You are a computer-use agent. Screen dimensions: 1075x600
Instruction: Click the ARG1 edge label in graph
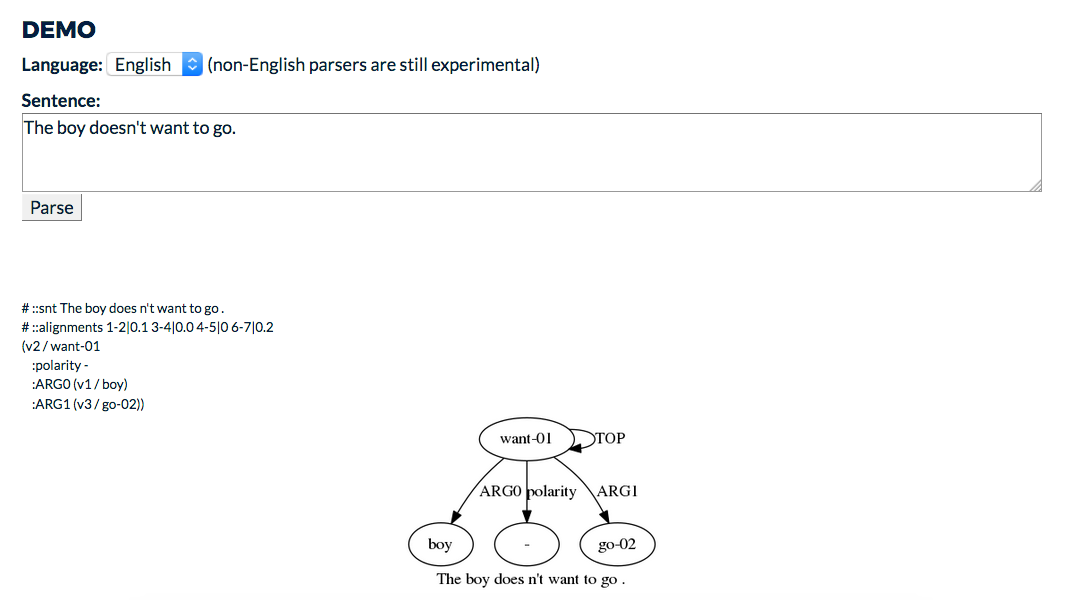pyautogui.click(x=617, y=491)
